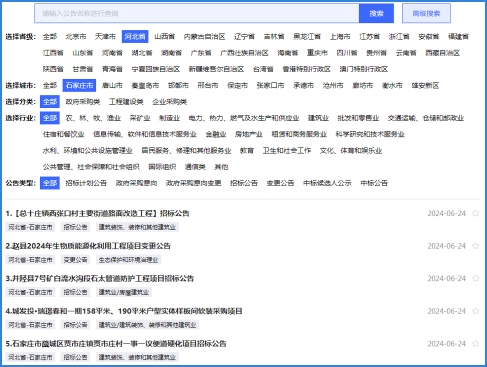Image resolution: width=487 pixels, height=367 pixels.
Task: Filter industry by 采矿业
Action: (140, 118)
